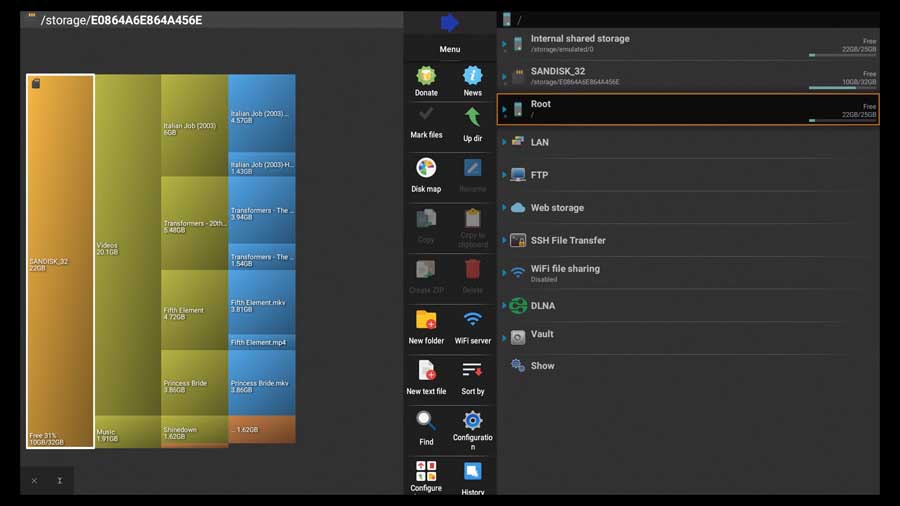Select the Videos 20.1GB block
Image resolution: width=900 pixels, height=506 pixels.
click(127, 245)
